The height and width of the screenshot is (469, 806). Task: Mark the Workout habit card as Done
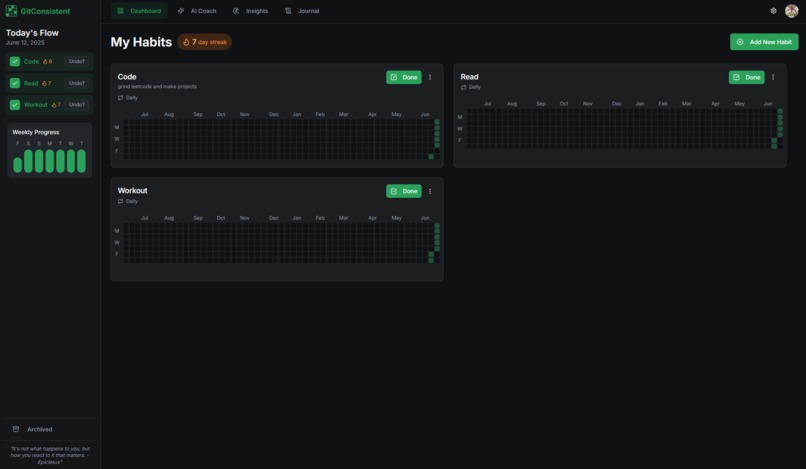pyautogui.click(x=404, y=191)
